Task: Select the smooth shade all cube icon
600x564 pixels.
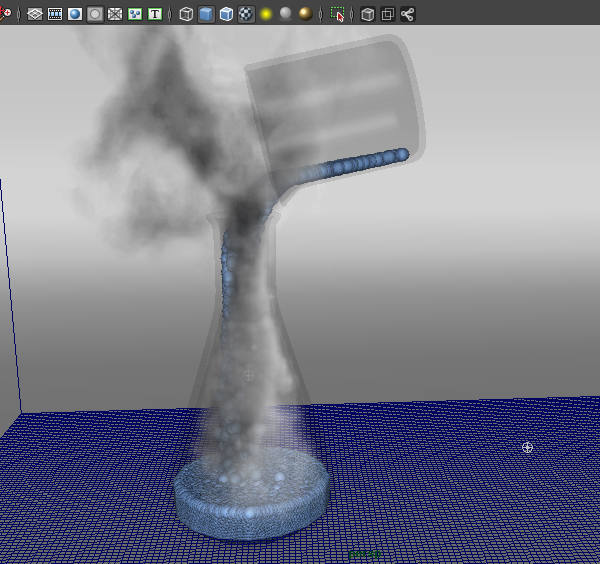Action: click(x=206, y=15)
